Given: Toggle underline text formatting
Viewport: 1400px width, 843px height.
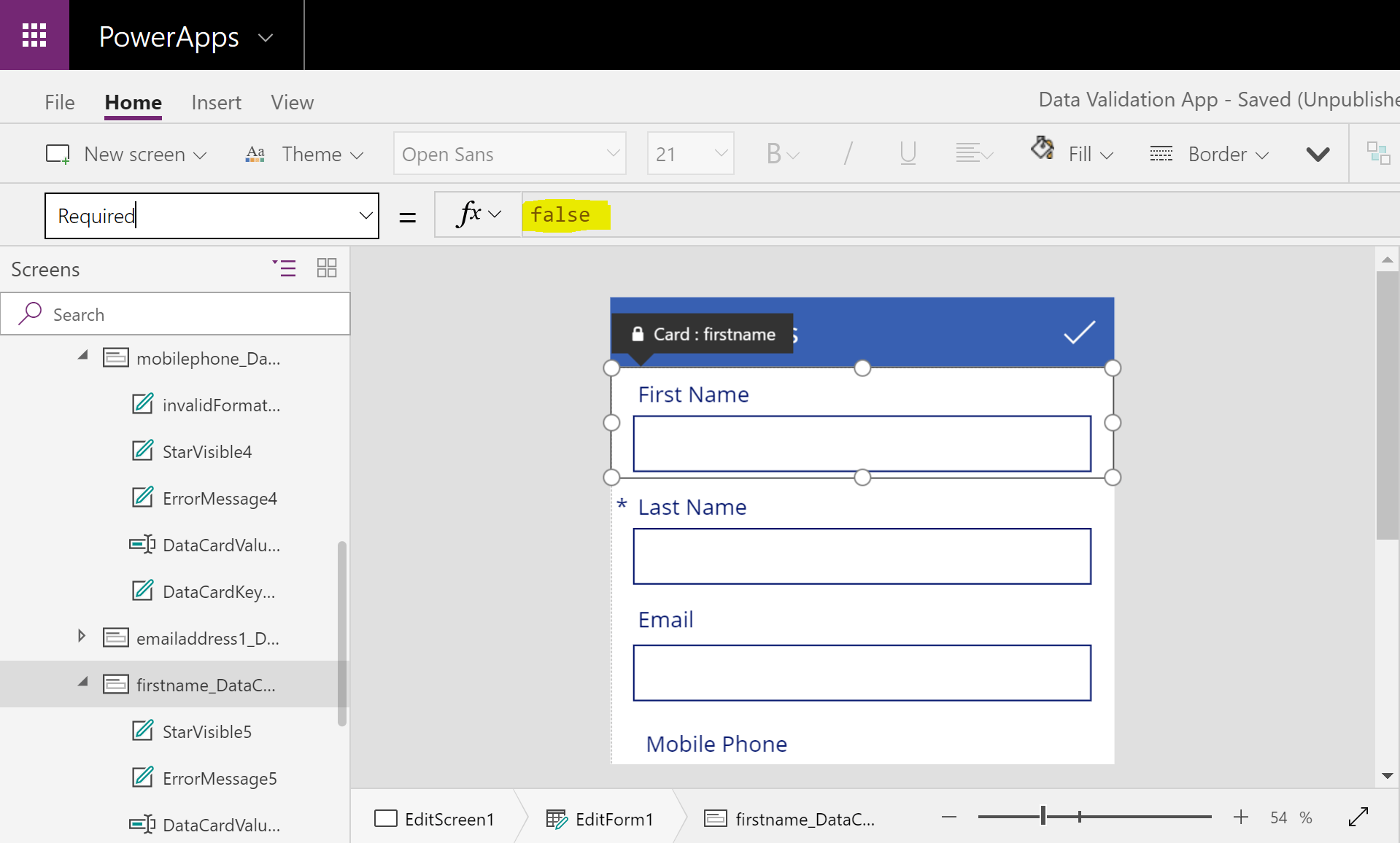Looking at the screenshot, I should click(x=908, y=154).
